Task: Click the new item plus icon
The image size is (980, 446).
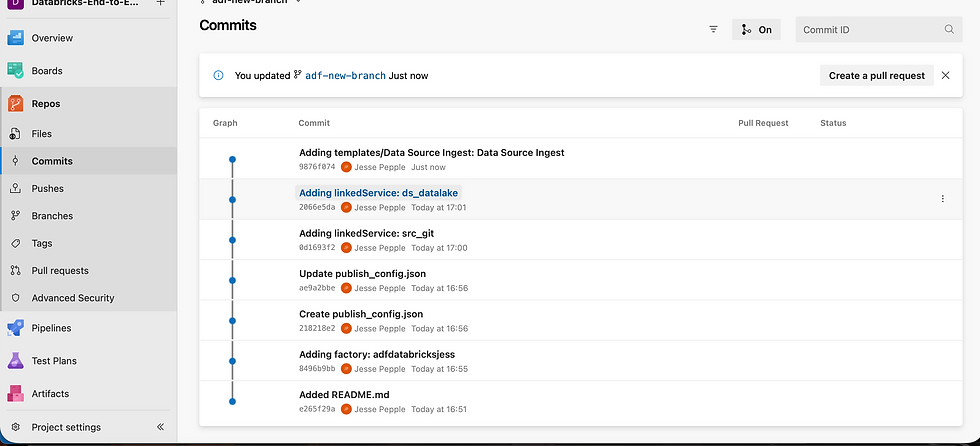Action: [161, 3]
